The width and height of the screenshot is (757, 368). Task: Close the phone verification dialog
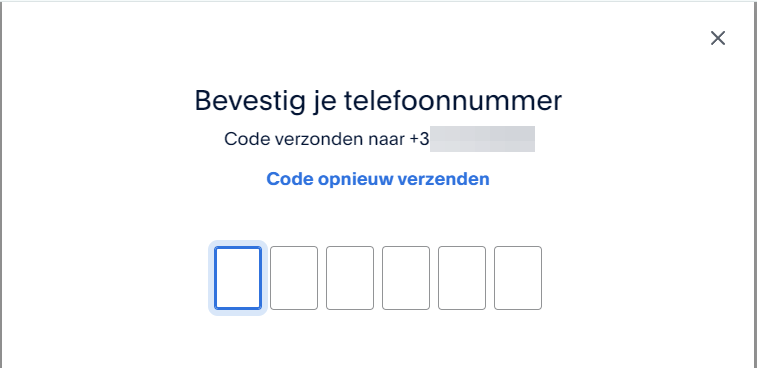click(717, 38)
